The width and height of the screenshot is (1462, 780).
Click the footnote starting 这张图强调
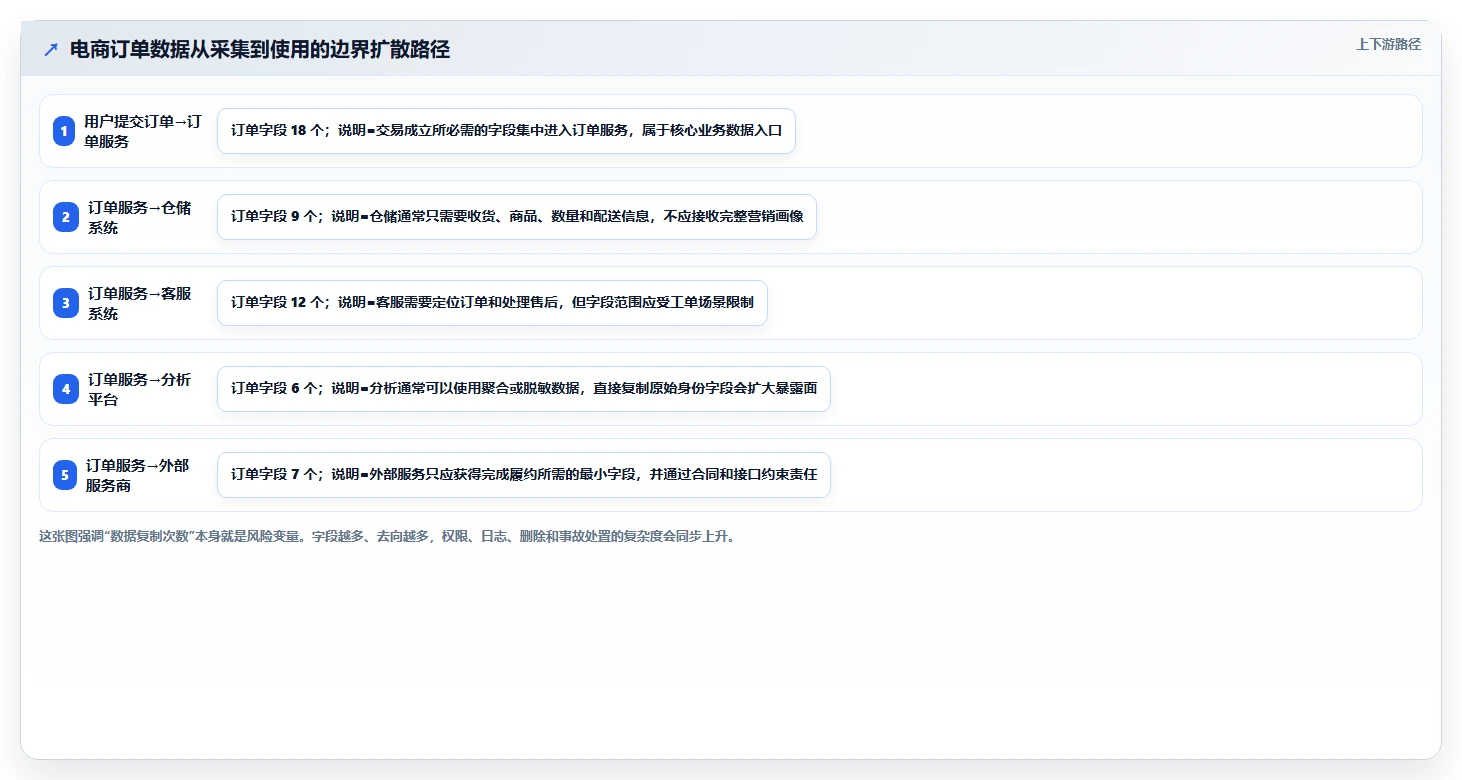click(388, 536)
